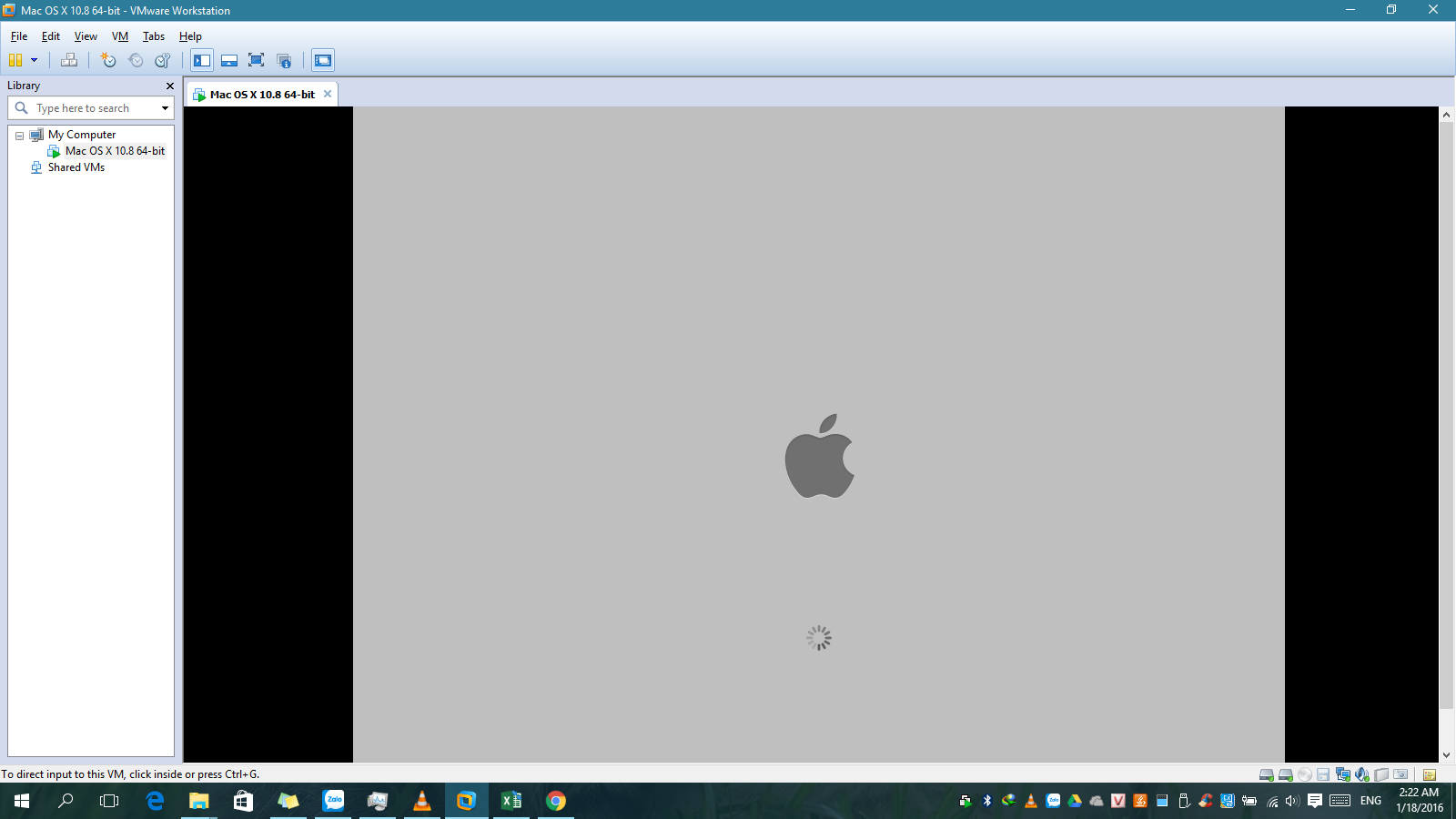Open the Zalo app from the taskbar
Viewport: 1456px width, 819px height.
click(x=334, y=801)
